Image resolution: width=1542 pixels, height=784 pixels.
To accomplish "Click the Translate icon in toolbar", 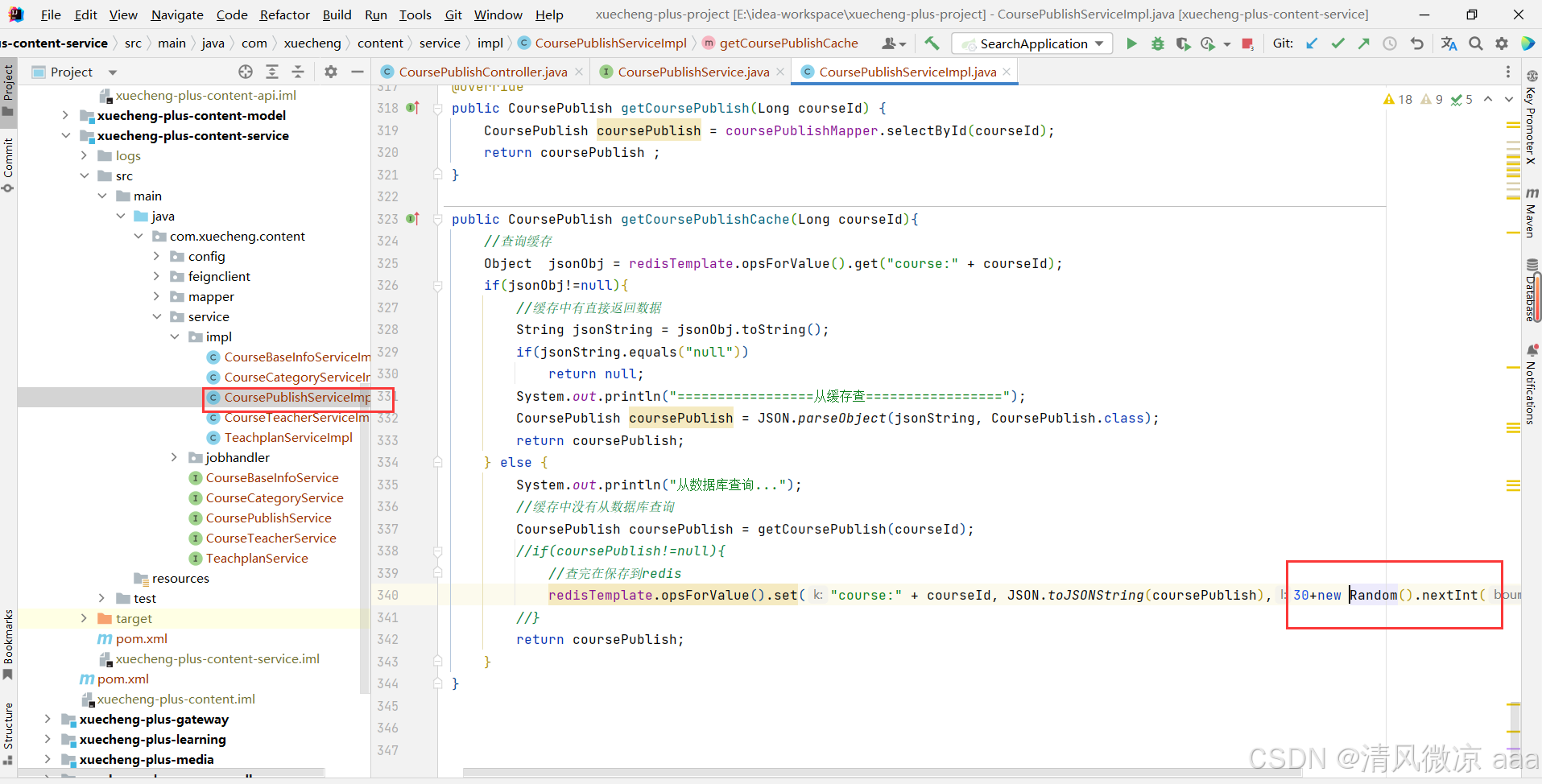I will [1449, 43].
